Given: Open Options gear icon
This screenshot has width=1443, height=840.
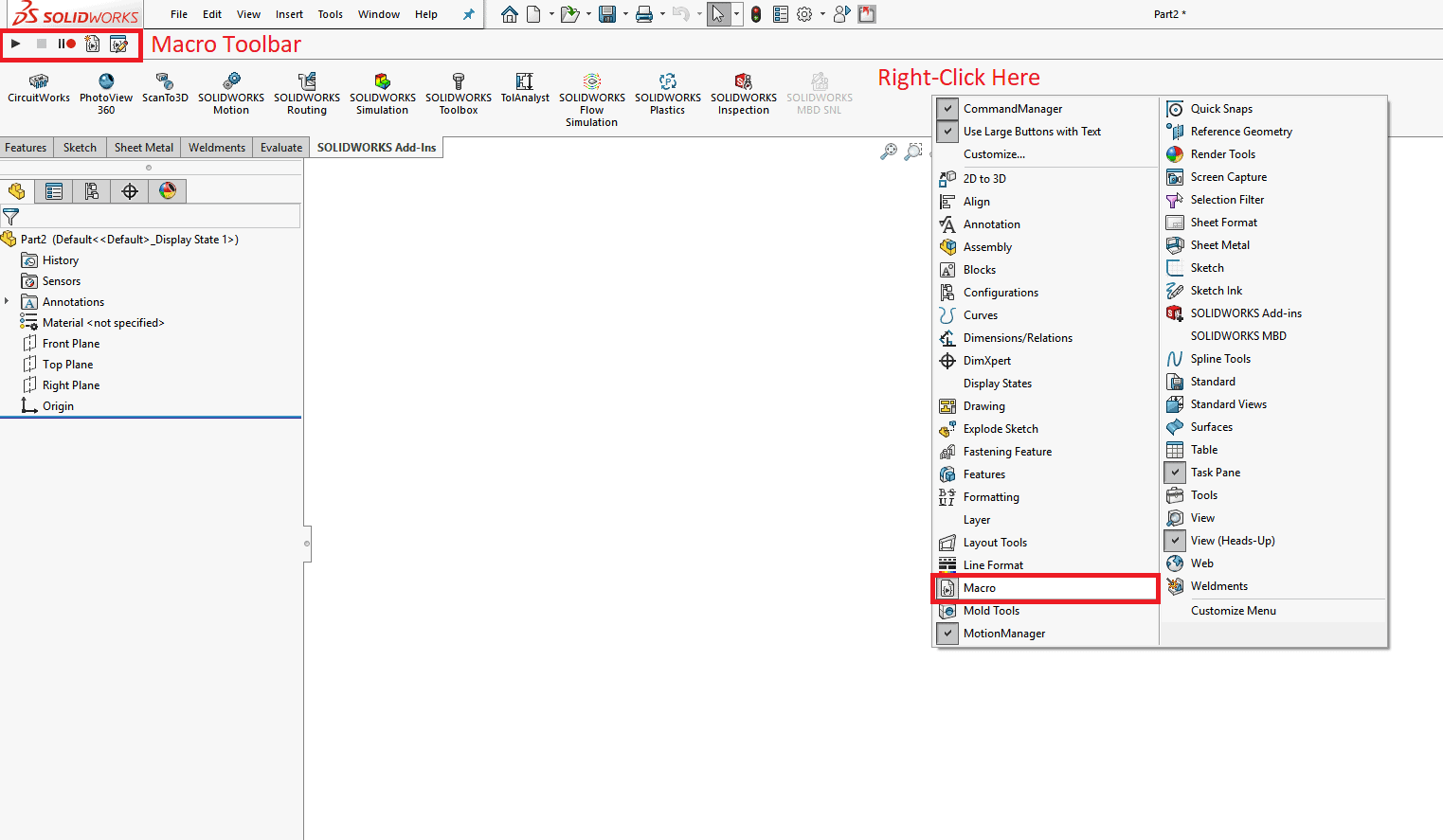Looking at the screenshot, I should 804,14.
